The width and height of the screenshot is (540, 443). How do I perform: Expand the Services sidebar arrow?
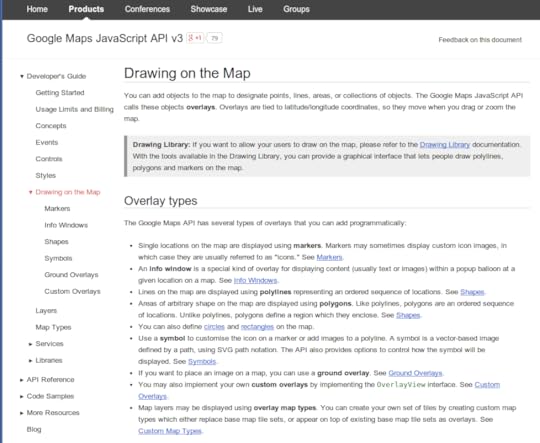(x=30, y=344)
